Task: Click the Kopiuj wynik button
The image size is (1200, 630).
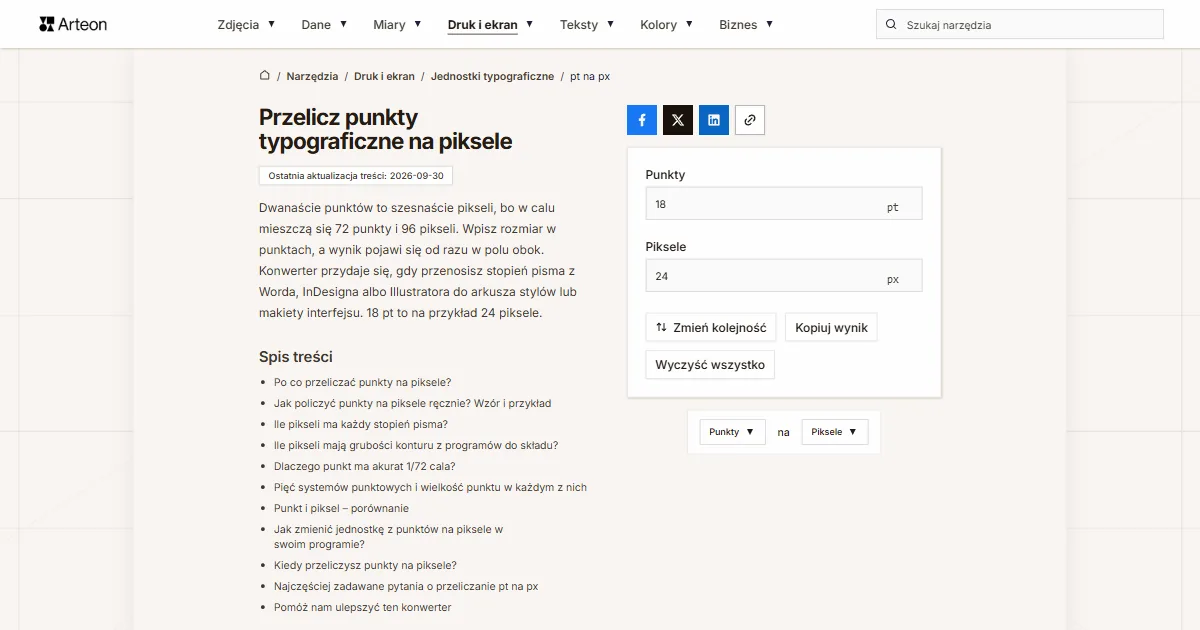Action: click(x=831, y=327)
